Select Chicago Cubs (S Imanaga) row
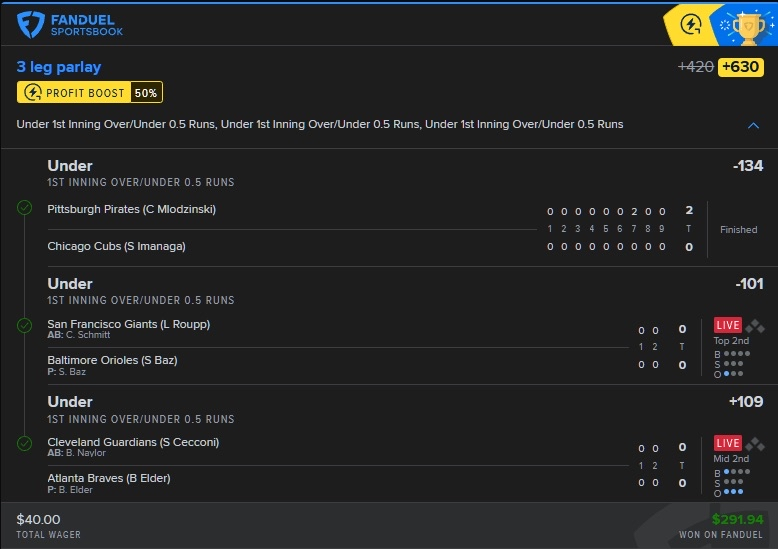Screen dimensions: 778x549 [x=117, y=246]
